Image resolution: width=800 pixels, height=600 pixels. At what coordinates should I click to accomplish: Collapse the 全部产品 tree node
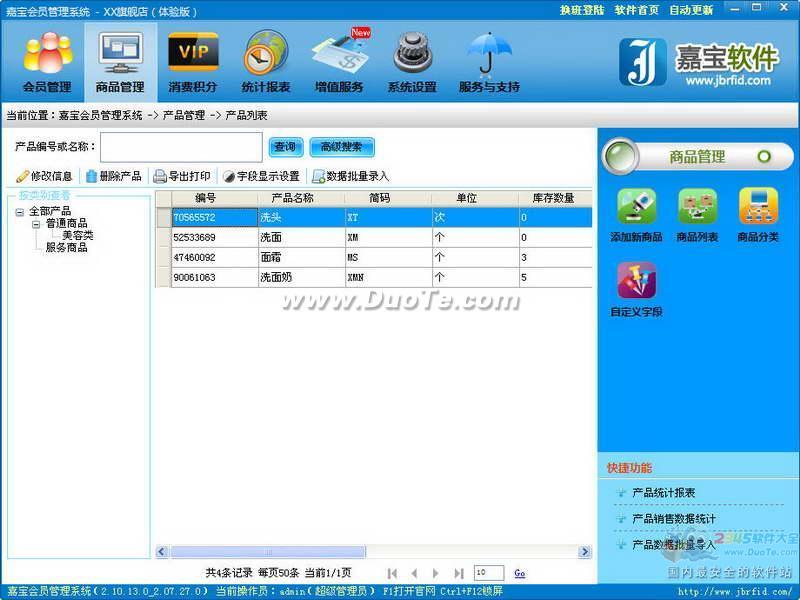point(20,212)
